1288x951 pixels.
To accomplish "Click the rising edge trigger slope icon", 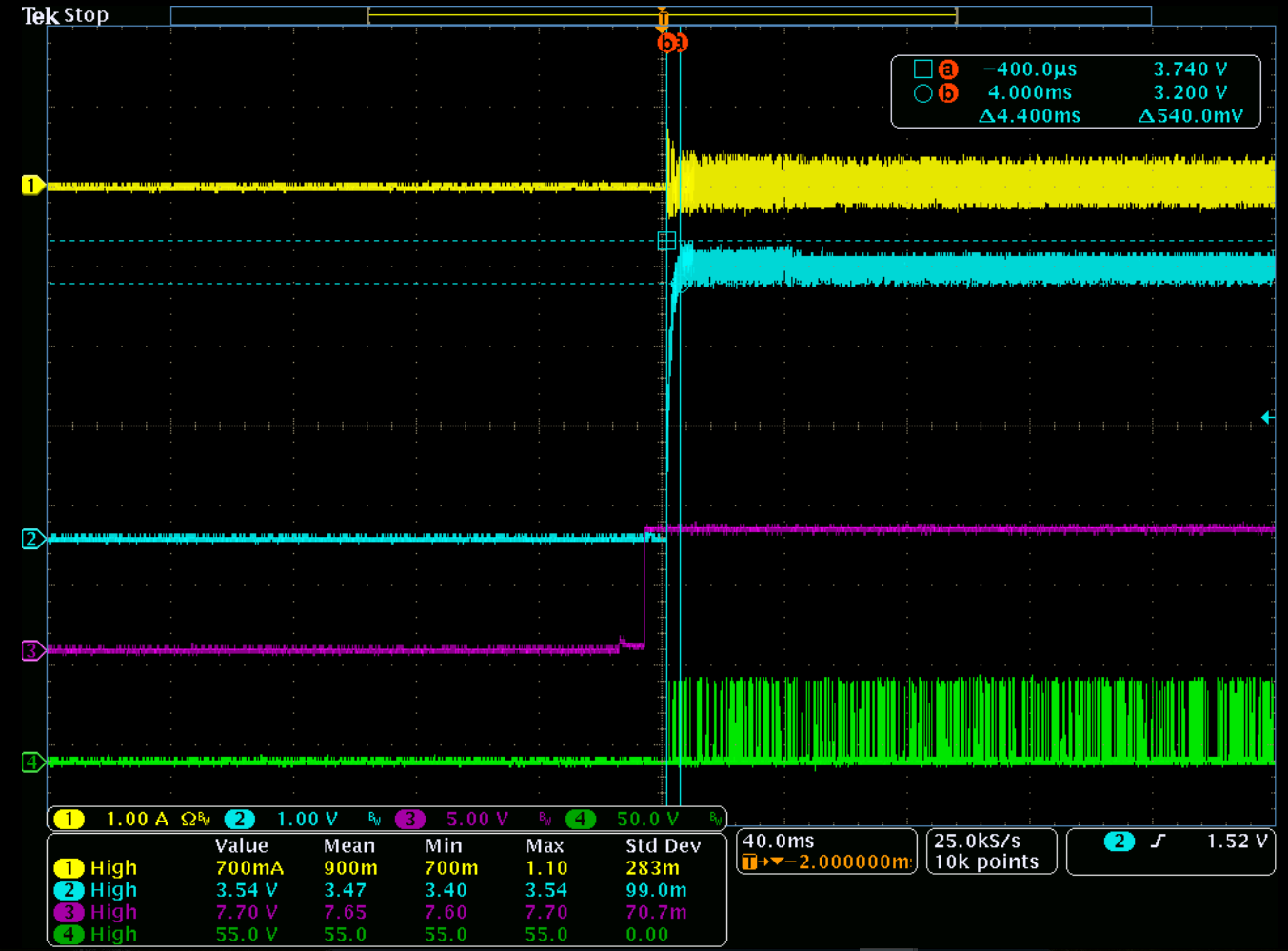I will click(1158, 841).
